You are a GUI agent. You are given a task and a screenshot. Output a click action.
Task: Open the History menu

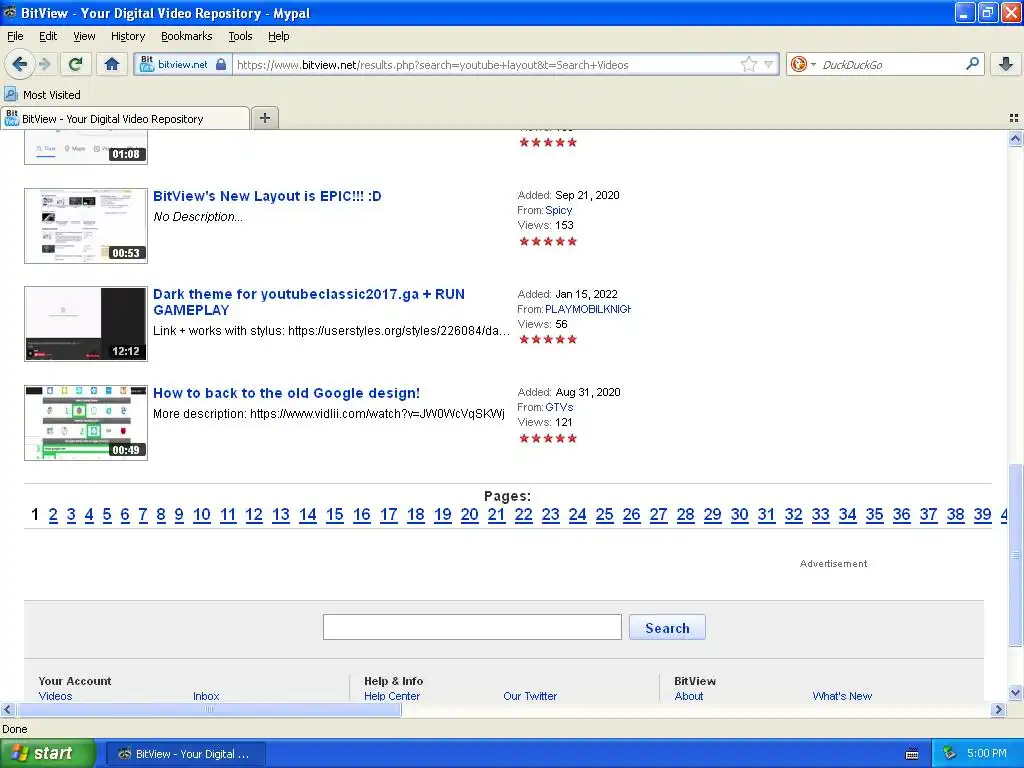click(x=127, y=36)
